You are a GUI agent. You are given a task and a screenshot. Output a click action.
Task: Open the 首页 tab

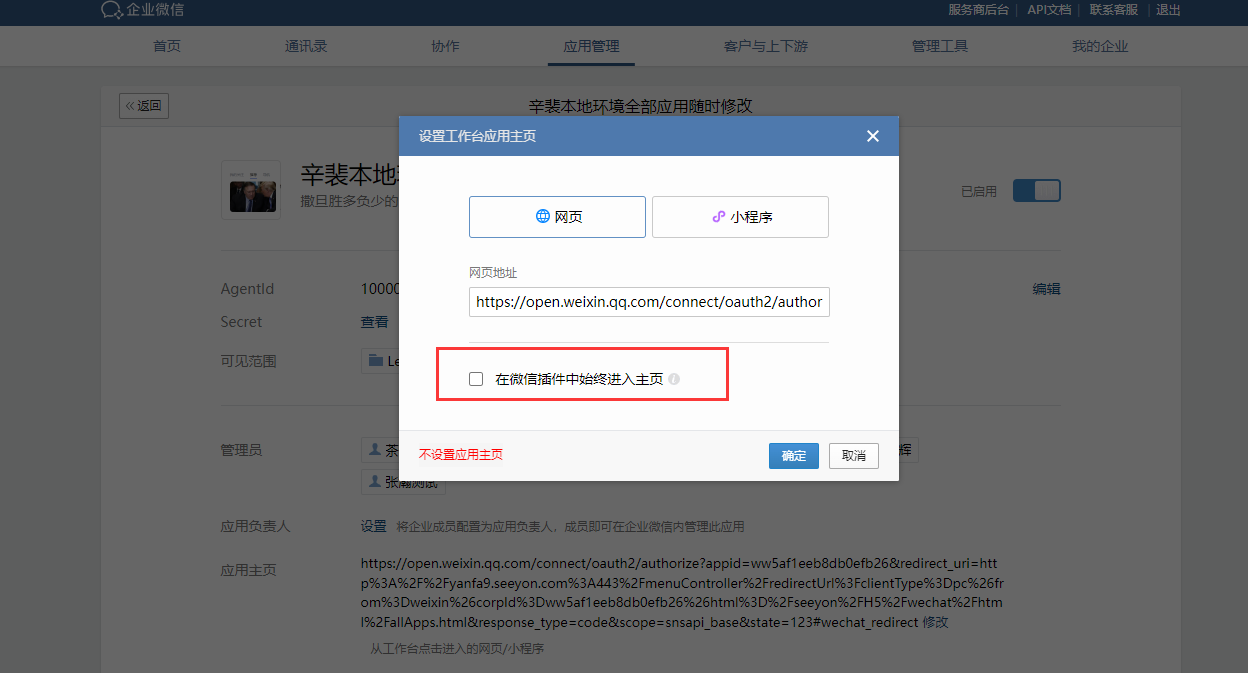click(167, 46)
